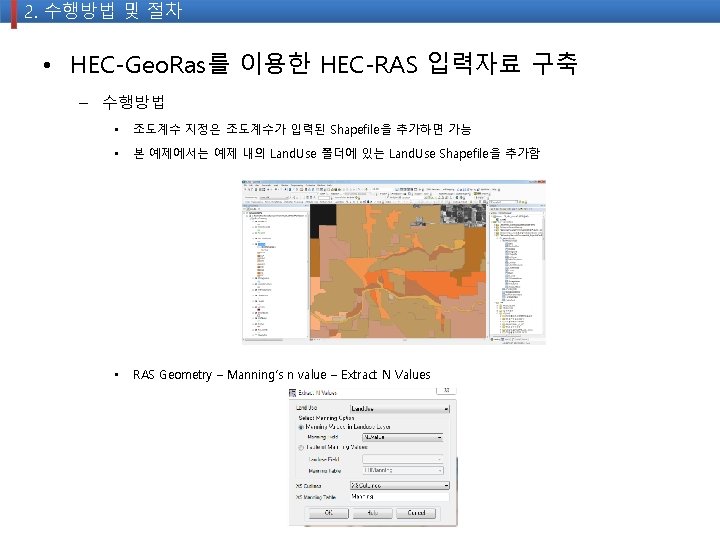
Task: Open the disabled Landuse Field dropdown
Action: click(x=403, y=459)
